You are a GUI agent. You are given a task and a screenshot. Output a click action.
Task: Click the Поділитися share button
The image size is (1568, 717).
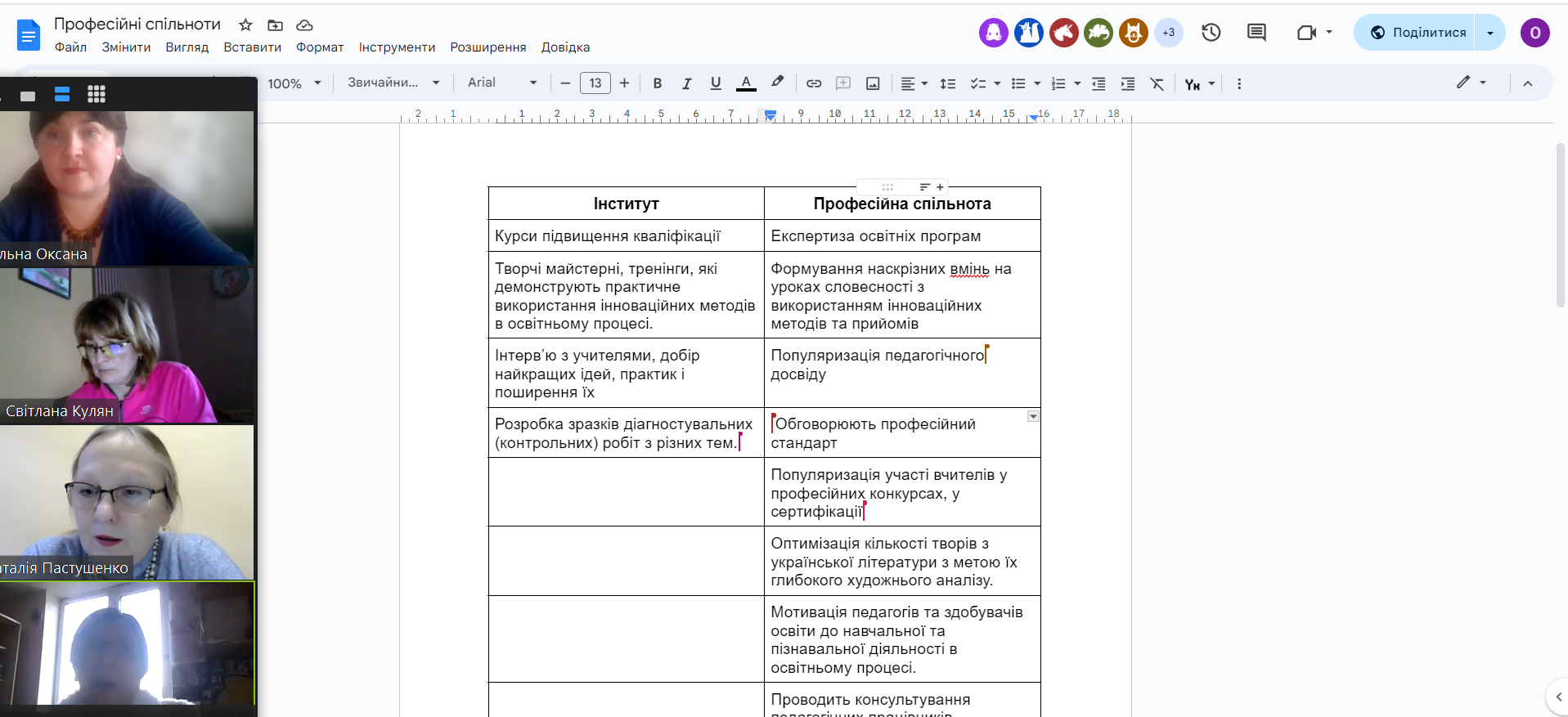(1418, 33)
